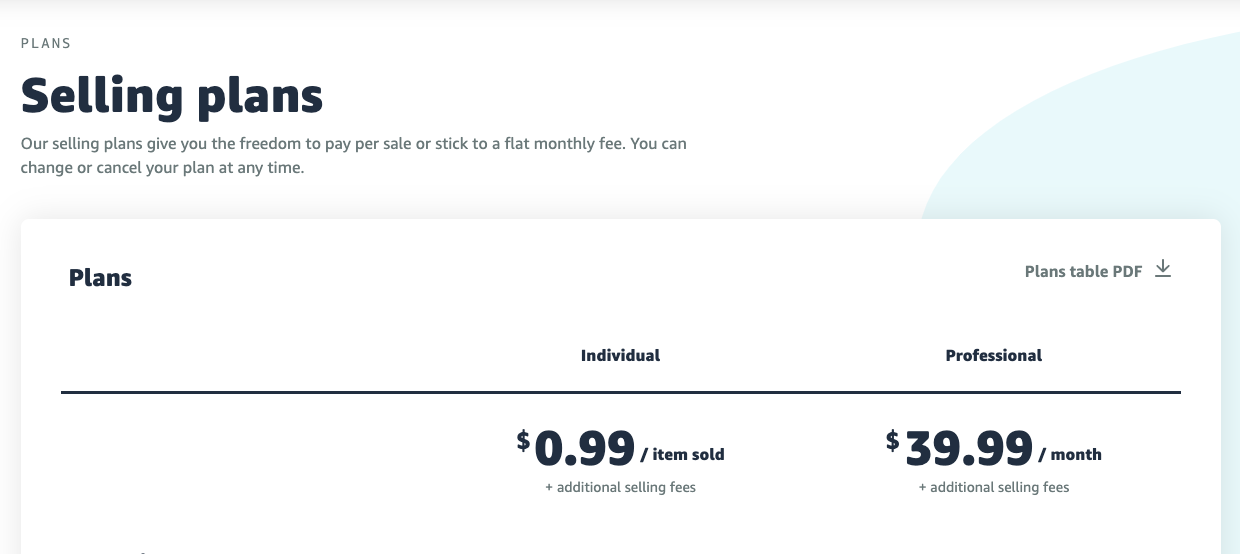1240x554 pixels.
Task: Click the $0.99 price figure
Action: click(x=585, y=450)
